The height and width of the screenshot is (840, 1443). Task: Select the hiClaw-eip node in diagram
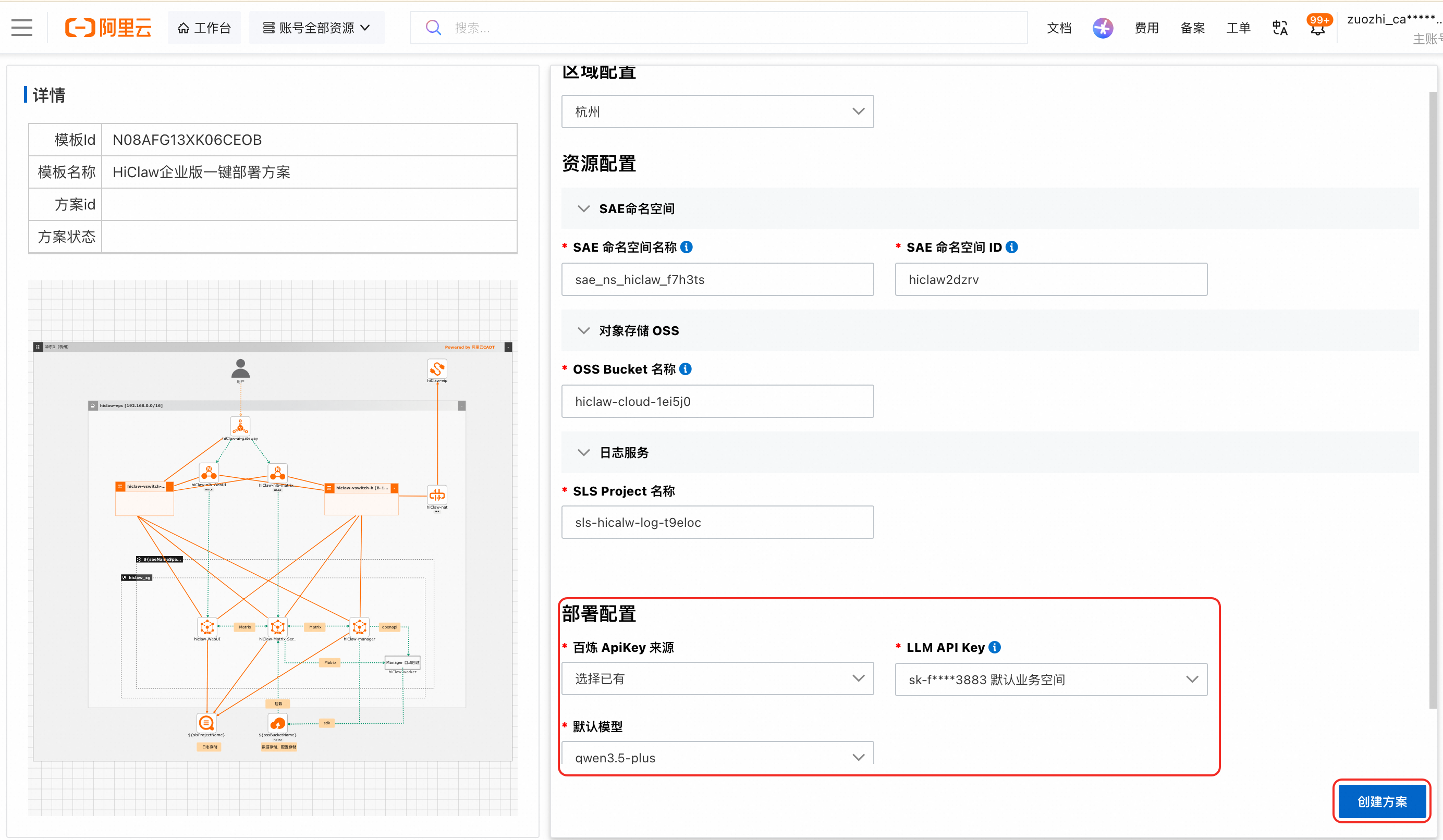[x=437, y=369]
